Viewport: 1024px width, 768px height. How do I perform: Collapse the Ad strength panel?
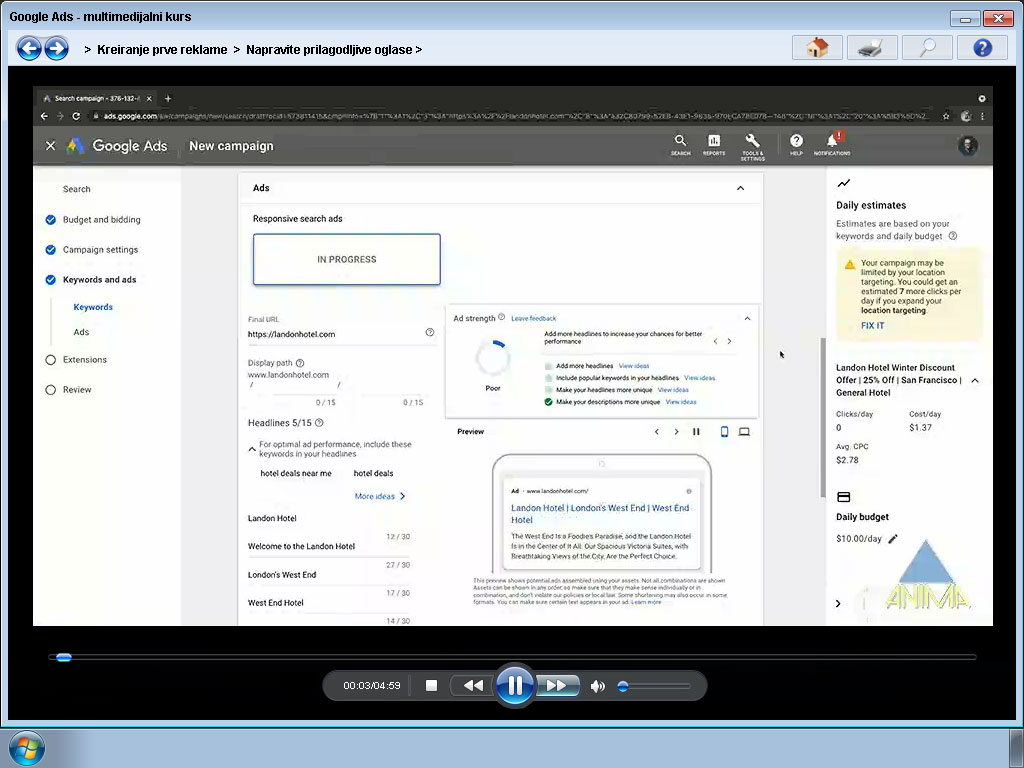click(747, 318)
